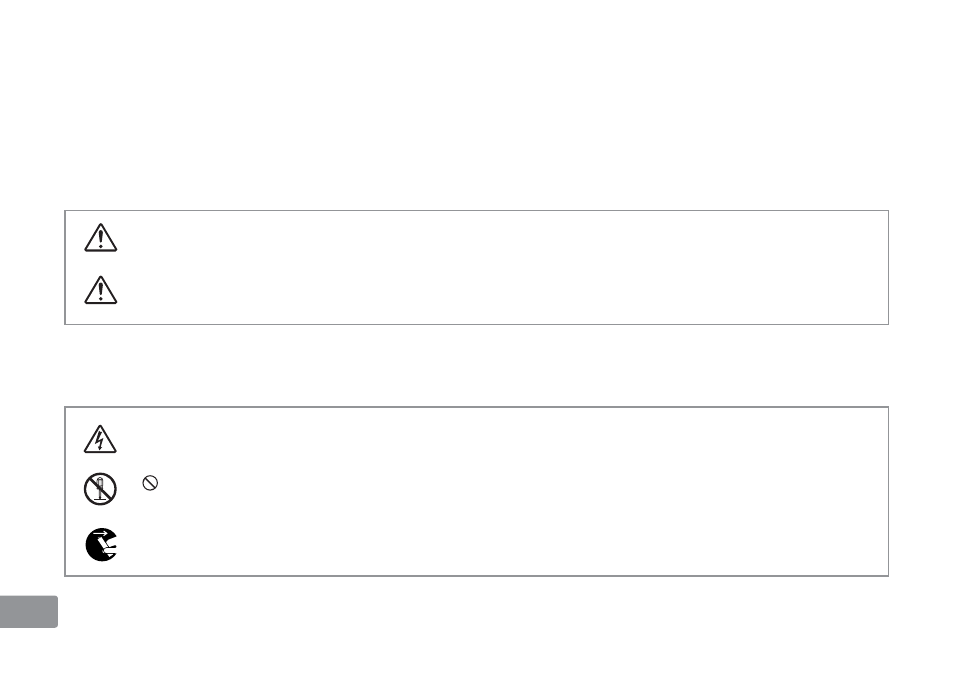The height and width of the screenshot is (676, 953).
Task: Click the large do-not-disassemble circle icon
Action: point(100,488)
